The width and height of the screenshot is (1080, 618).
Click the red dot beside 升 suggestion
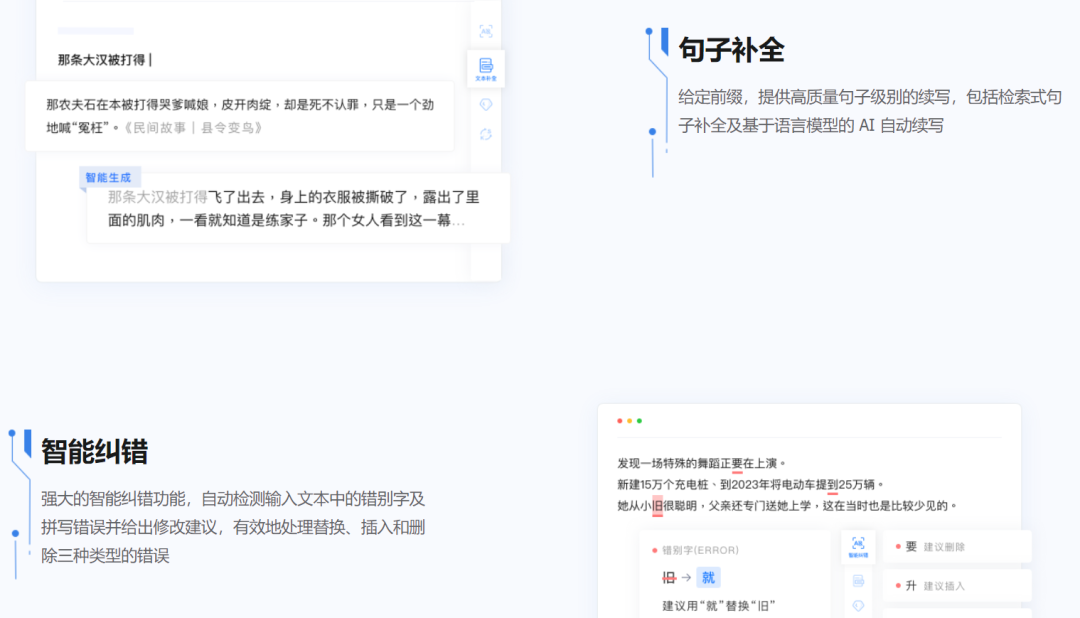coord(898,587)
